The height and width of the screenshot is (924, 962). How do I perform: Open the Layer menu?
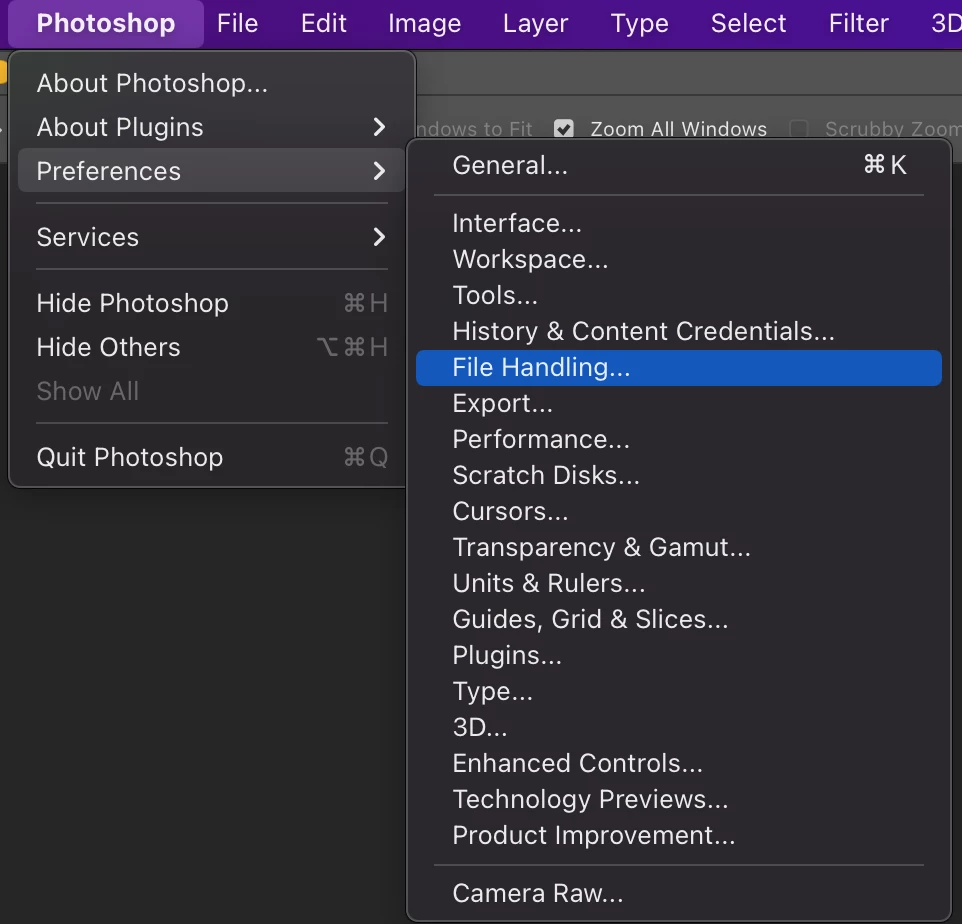tap(535, 23)
